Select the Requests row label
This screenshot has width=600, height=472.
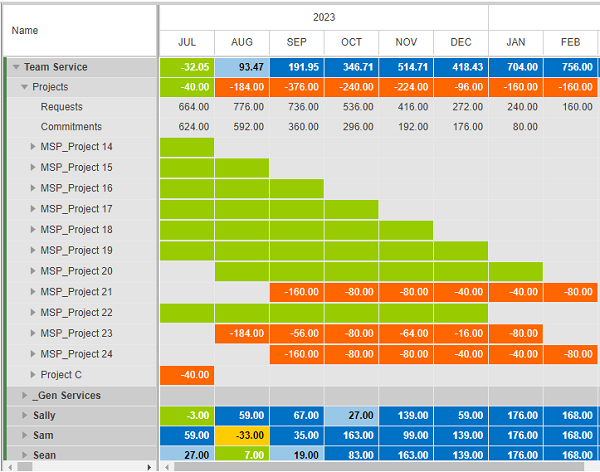[x=62, y=107]
